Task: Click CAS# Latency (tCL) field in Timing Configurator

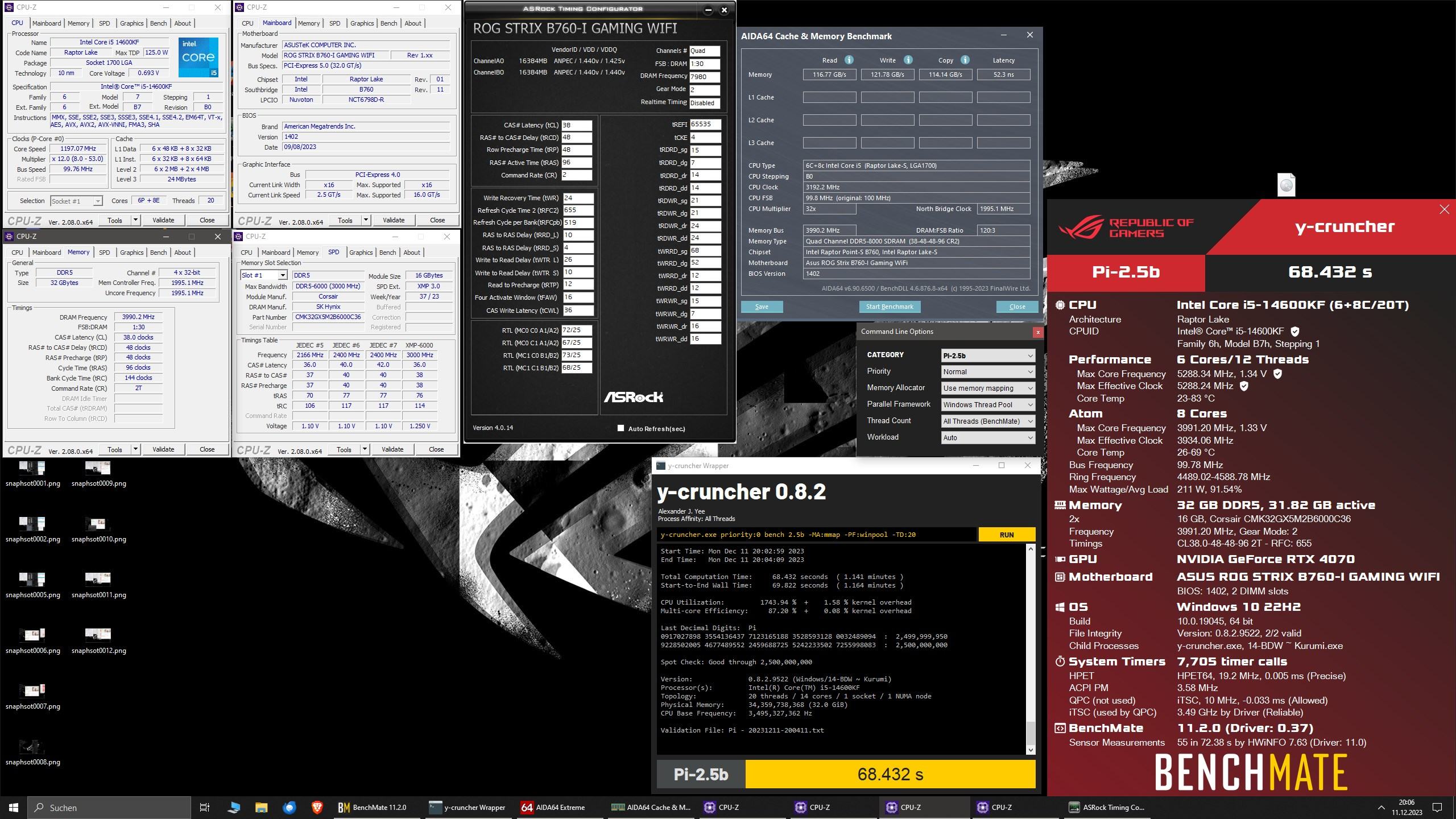Action: pyautogui.click(x=576, y=125)
